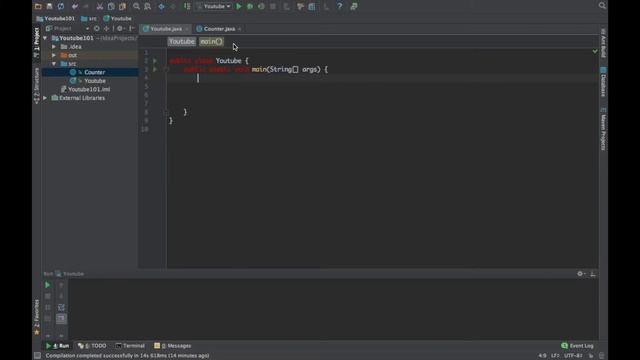
Task: Open the Event Log
Action: pos(577,346)
